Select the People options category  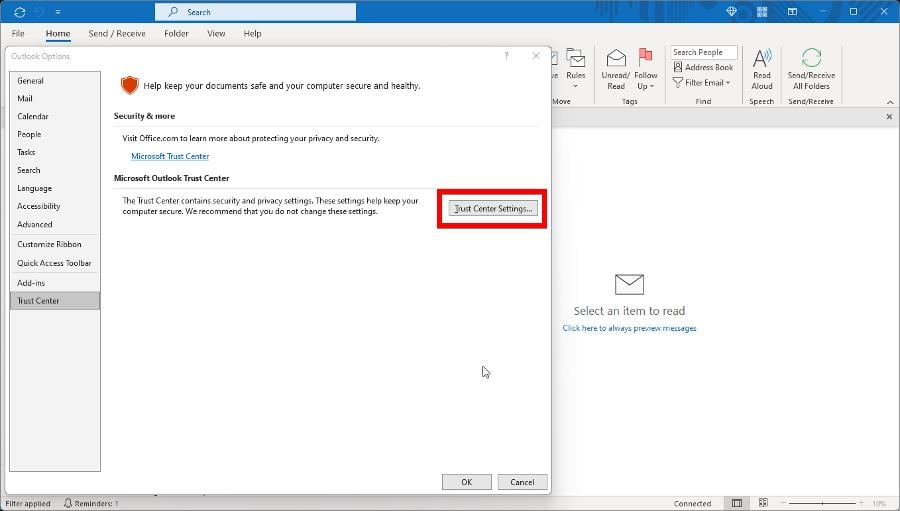click(55, 134)
